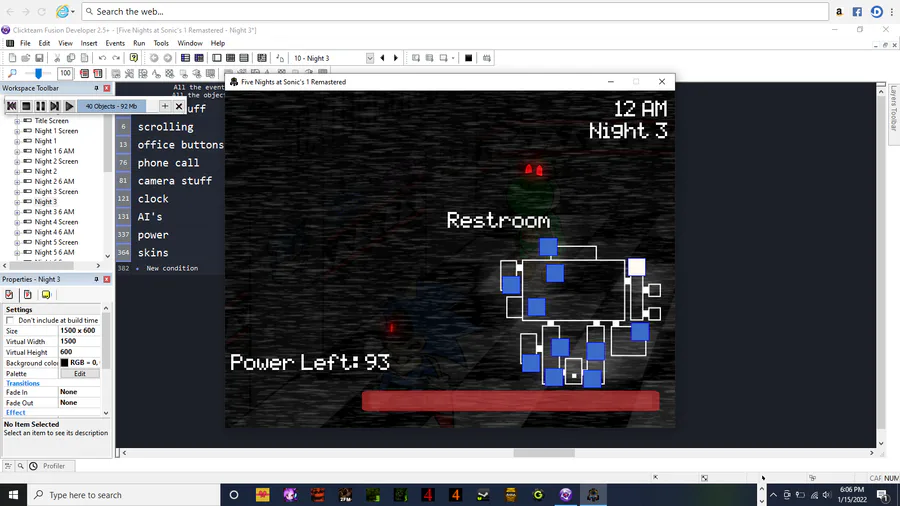
Task: Expand the Night 5 6 AM tree node
Action: 17,252
